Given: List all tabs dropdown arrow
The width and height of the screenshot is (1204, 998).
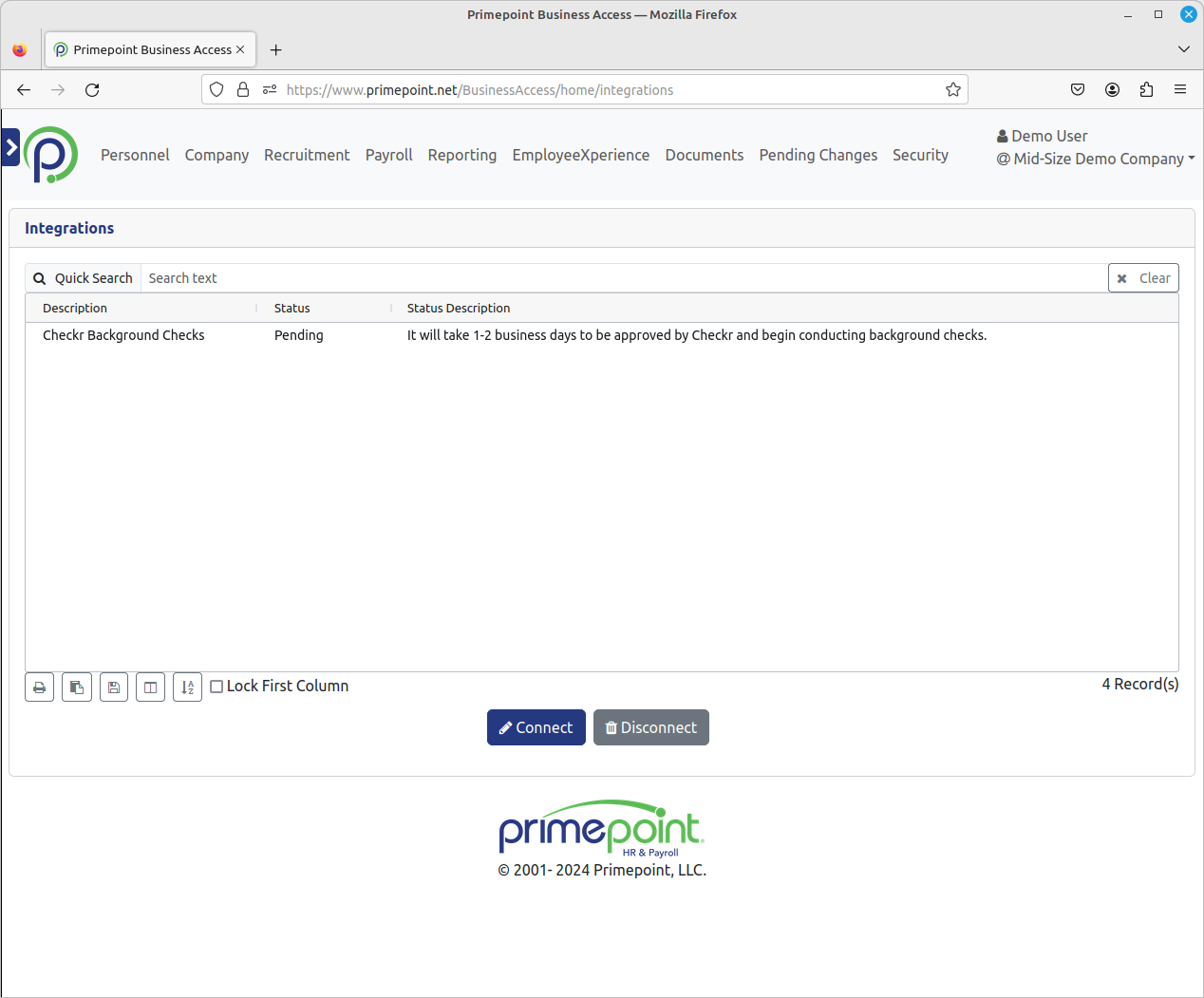Looking at the screenshot, I should (1183, 49).
